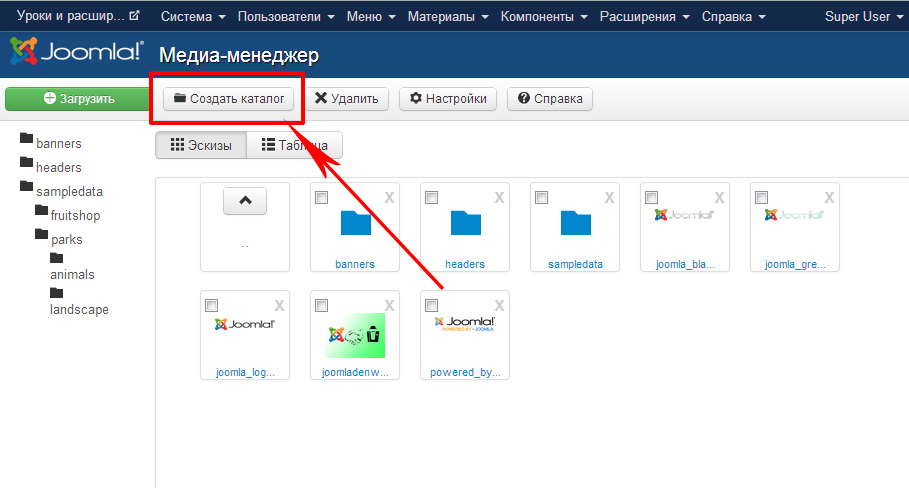Open the Расширения dropdown menu
The width and height of the screenshot is (909, 488).
[x=645, y=17]
